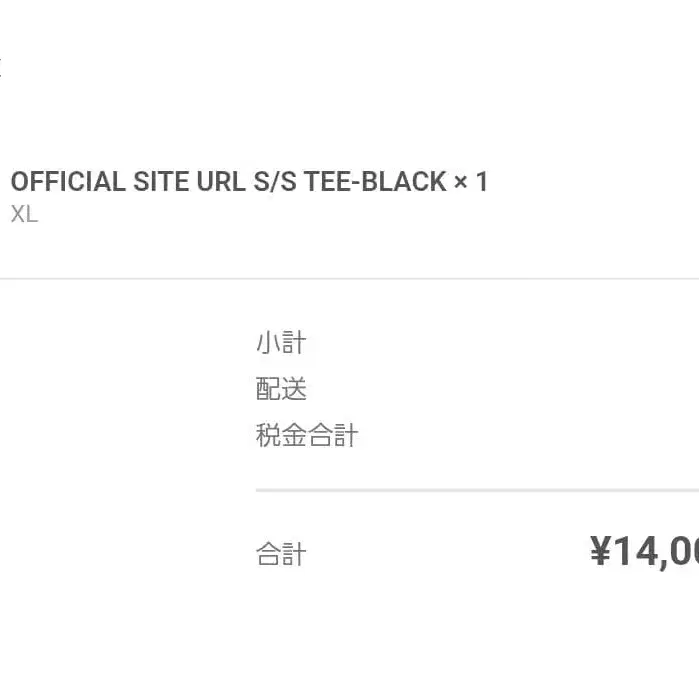Click the OFFICIAL SITE URL S/S TEE-BLACK product name
Image resolution: width=699 pixels, height=699 pixels.
[228, 182]
